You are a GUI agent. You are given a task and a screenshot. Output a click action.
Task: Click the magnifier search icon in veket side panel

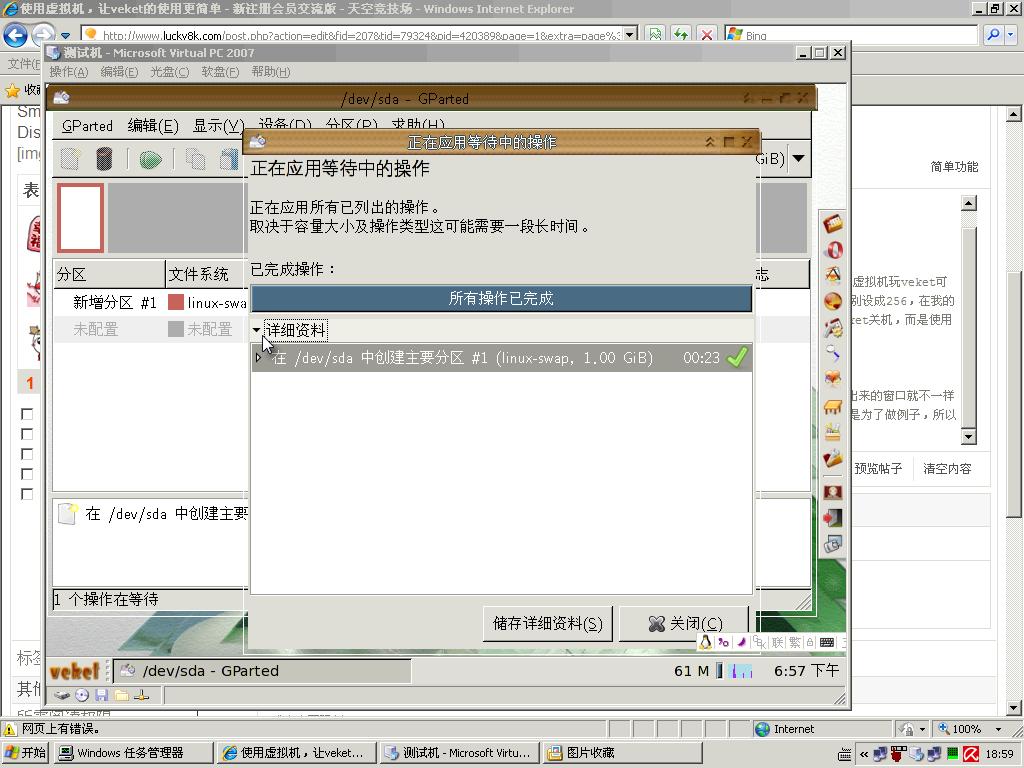[833, 353]
